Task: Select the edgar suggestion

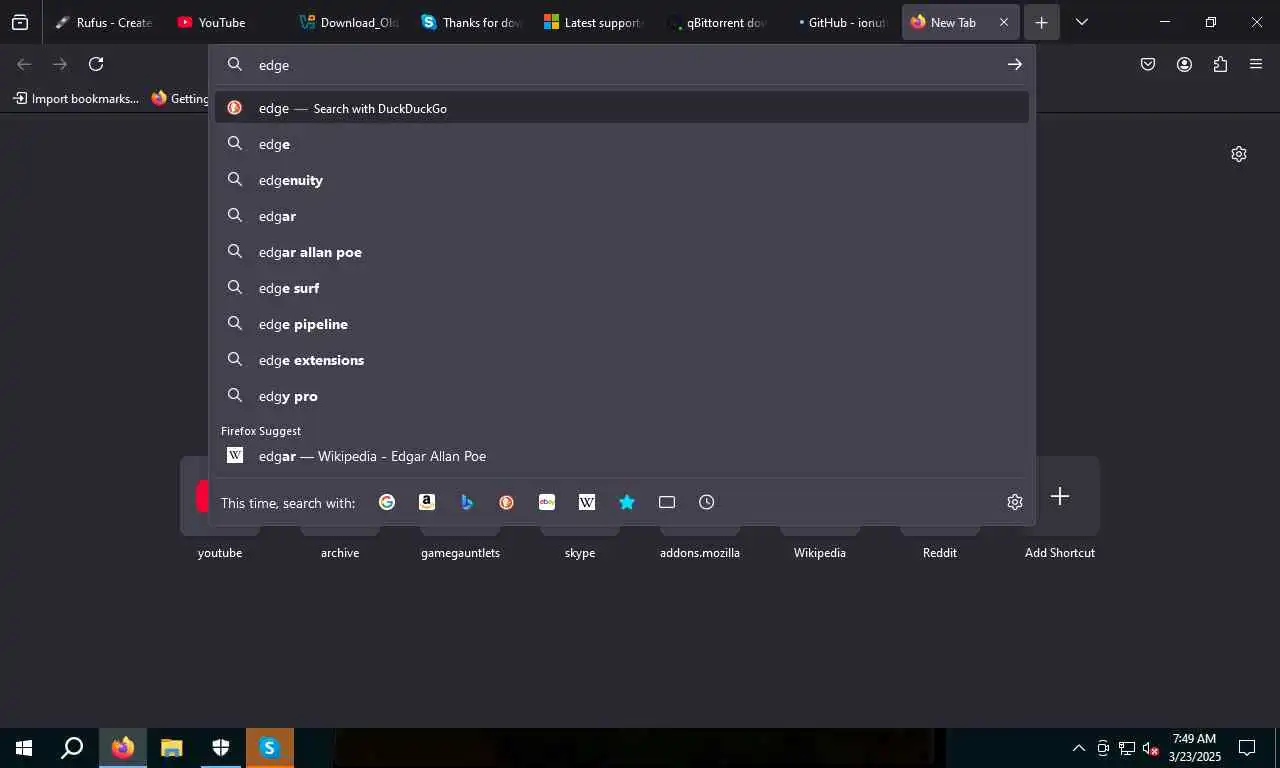Action: (x=622, y=216)
